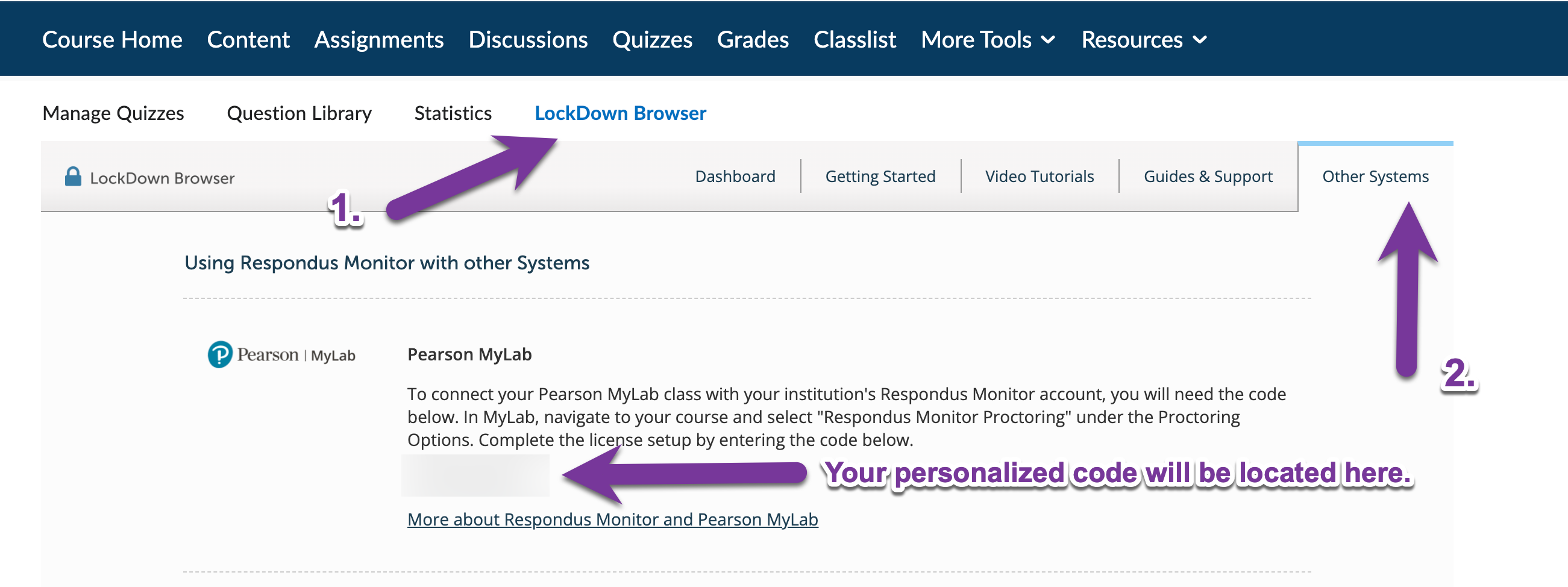Open Manage Quizzes
The height and width of the screenshot is (587, 1568).
pyautogui.click(x=113, y=113)
